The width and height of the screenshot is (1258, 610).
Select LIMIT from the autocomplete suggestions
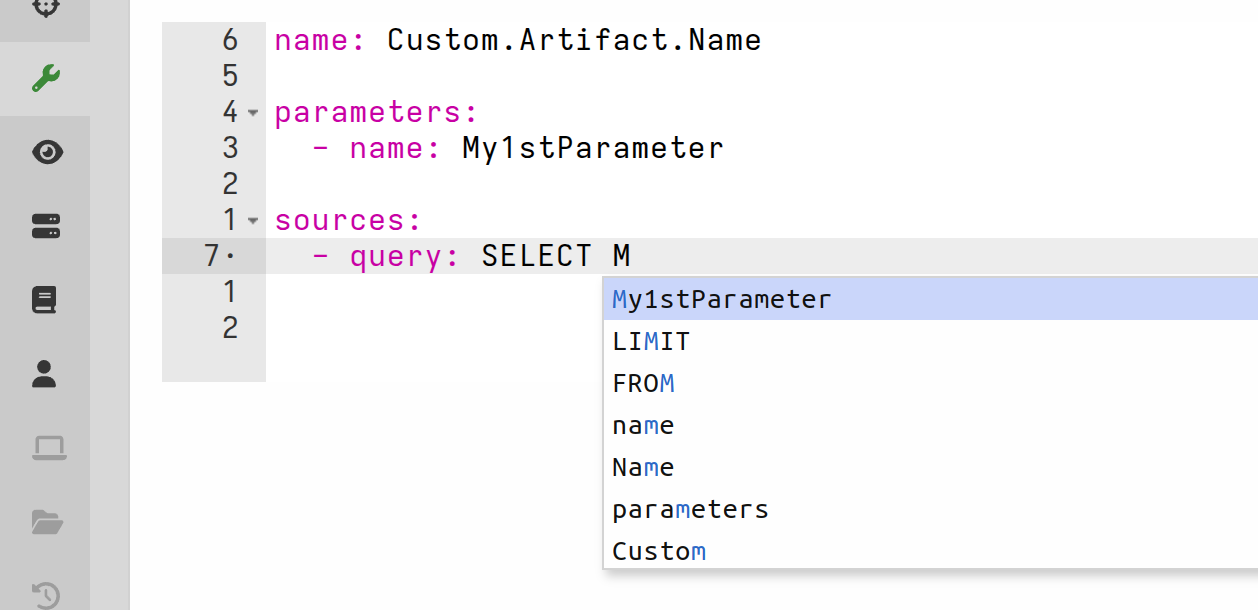pos(651,341)
